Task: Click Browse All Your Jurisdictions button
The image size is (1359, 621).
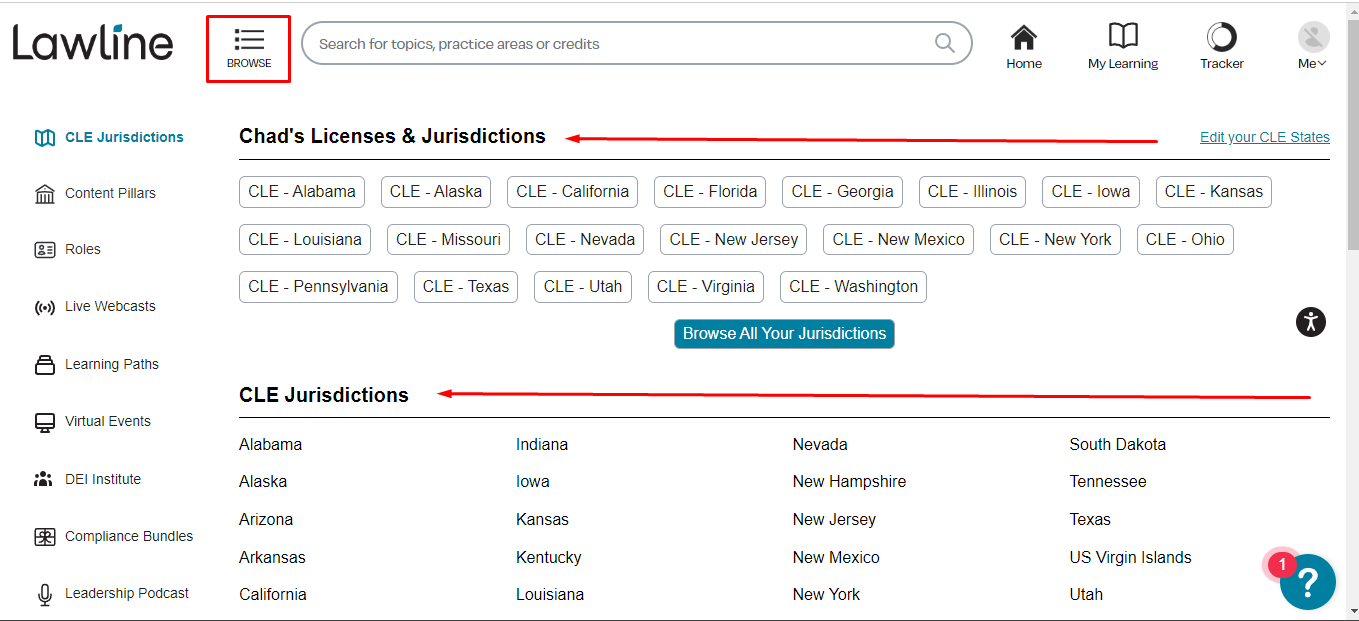Action: pos(784,334)
